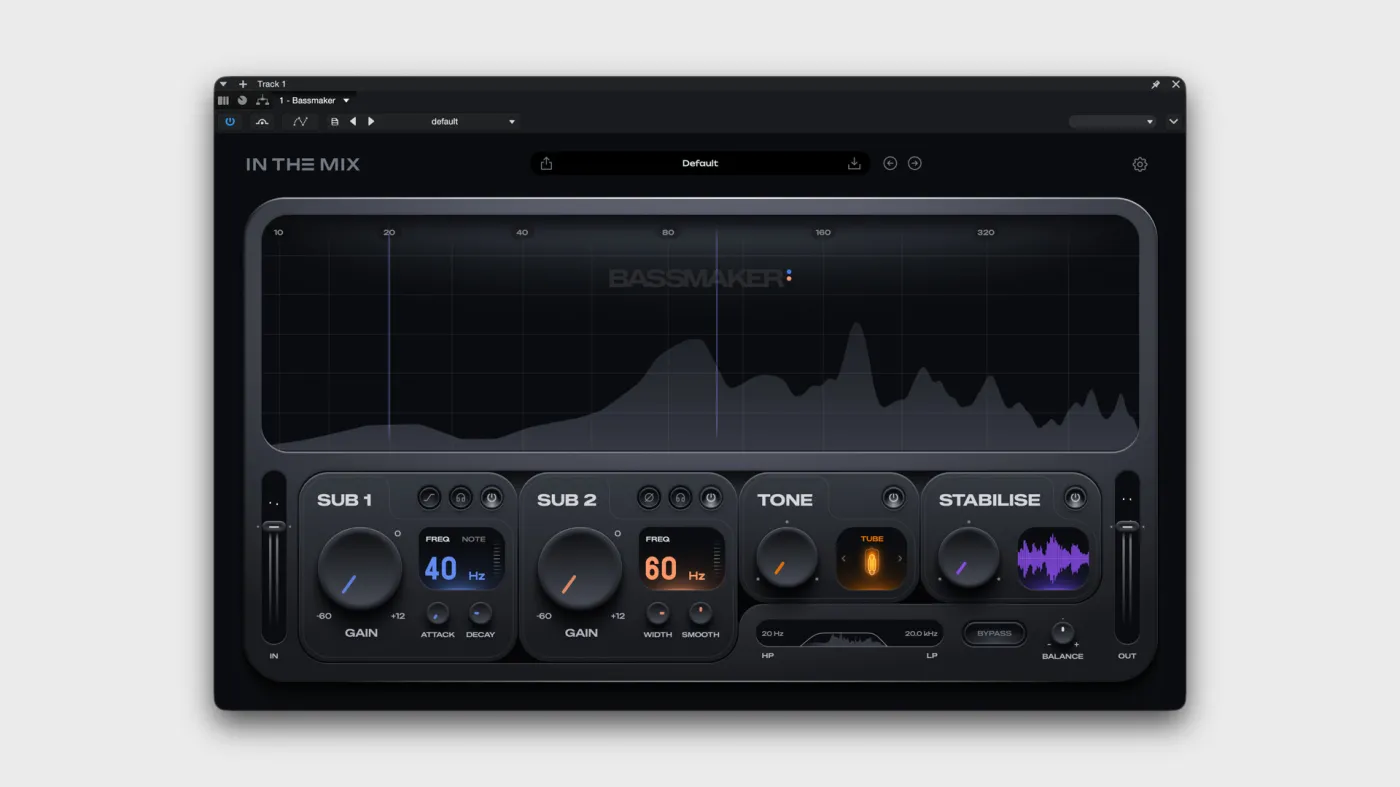This screenshot has width=1400, height=787.
Task: Click the BALANCE knob
Action: coord(1062,632)
